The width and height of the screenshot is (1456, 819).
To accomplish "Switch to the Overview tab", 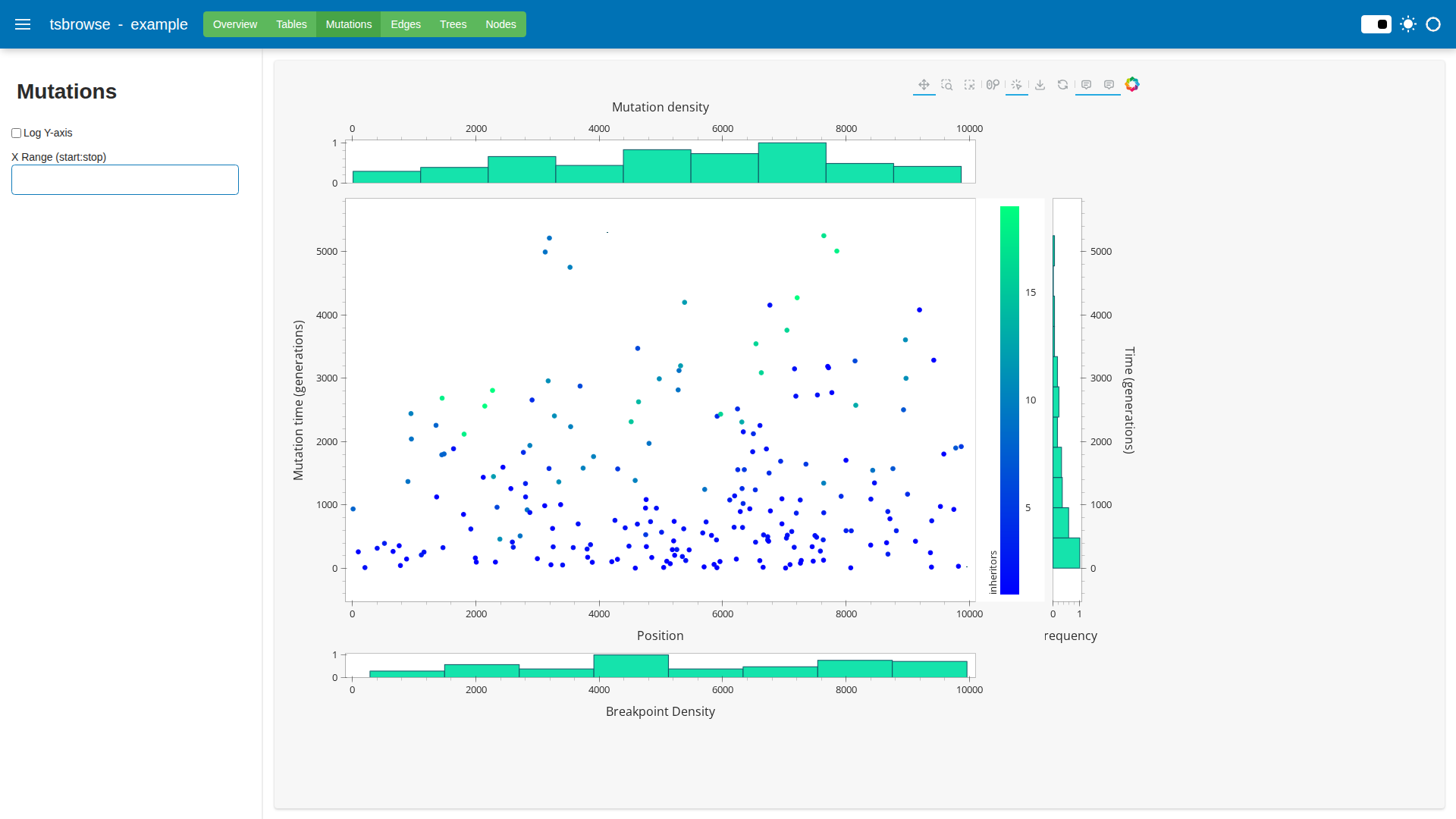I will 235,24.
